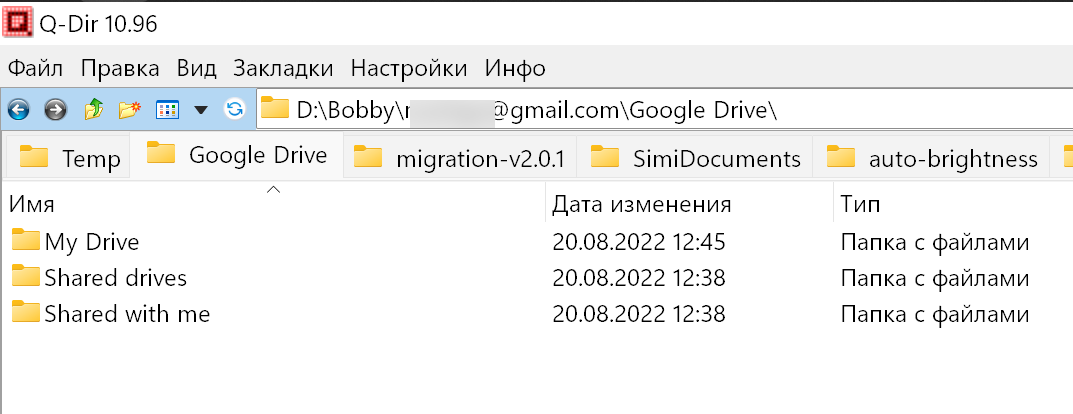The height and width of the screenshot is (414, 1073).
Task: Click the folder icon in the address bar
Action: point(275,108)
